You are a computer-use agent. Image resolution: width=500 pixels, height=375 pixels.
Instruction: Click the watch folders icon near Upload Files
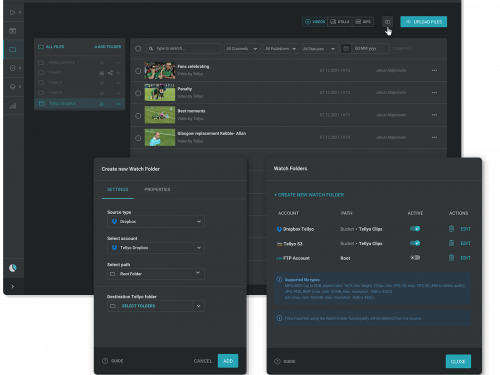click(387, 22)
